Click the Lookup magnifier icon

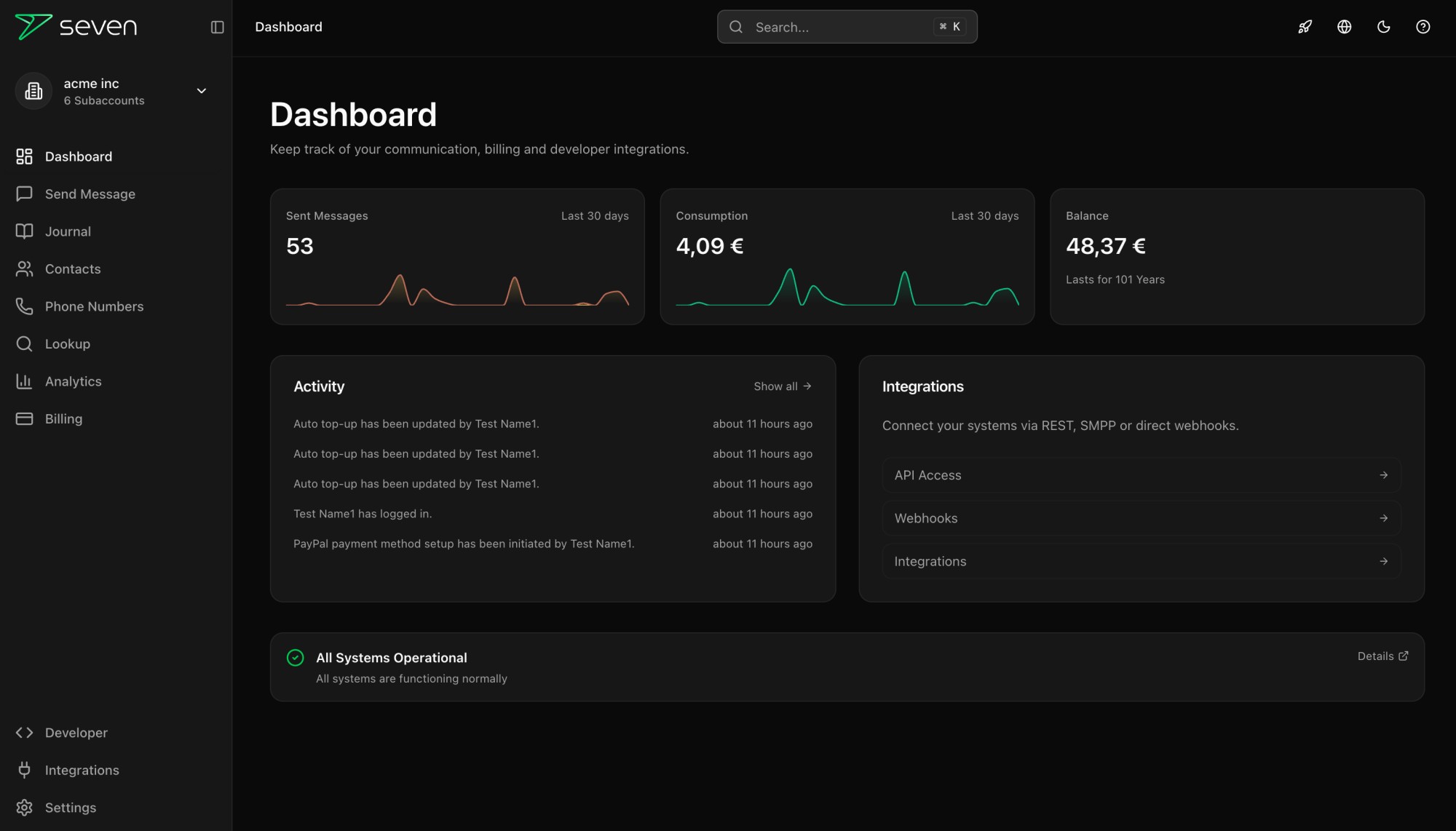point(24,344)
